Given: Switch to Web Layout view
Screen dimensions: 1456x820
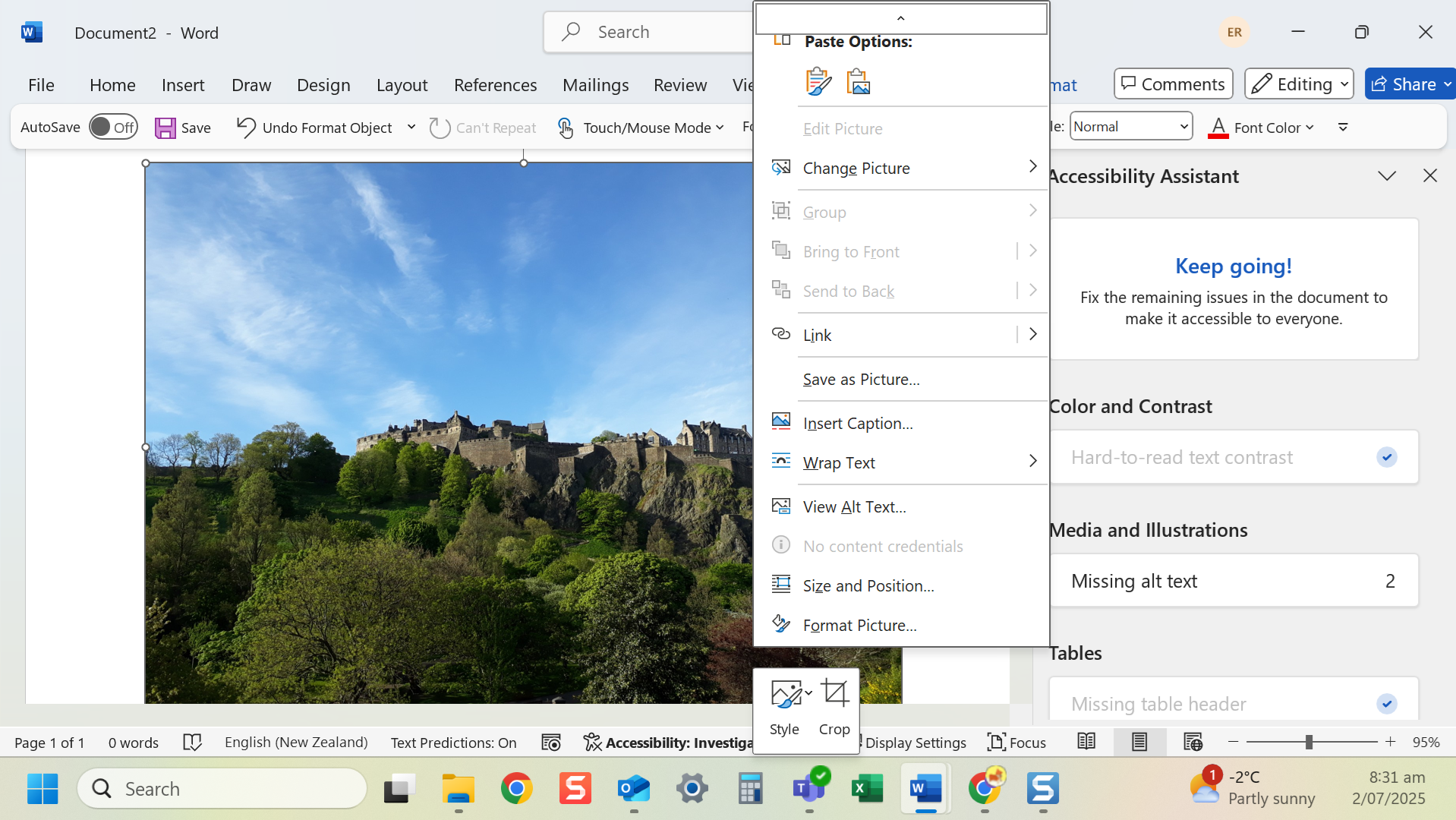Looking at the screenshot, I should [x=1193, y=742].
